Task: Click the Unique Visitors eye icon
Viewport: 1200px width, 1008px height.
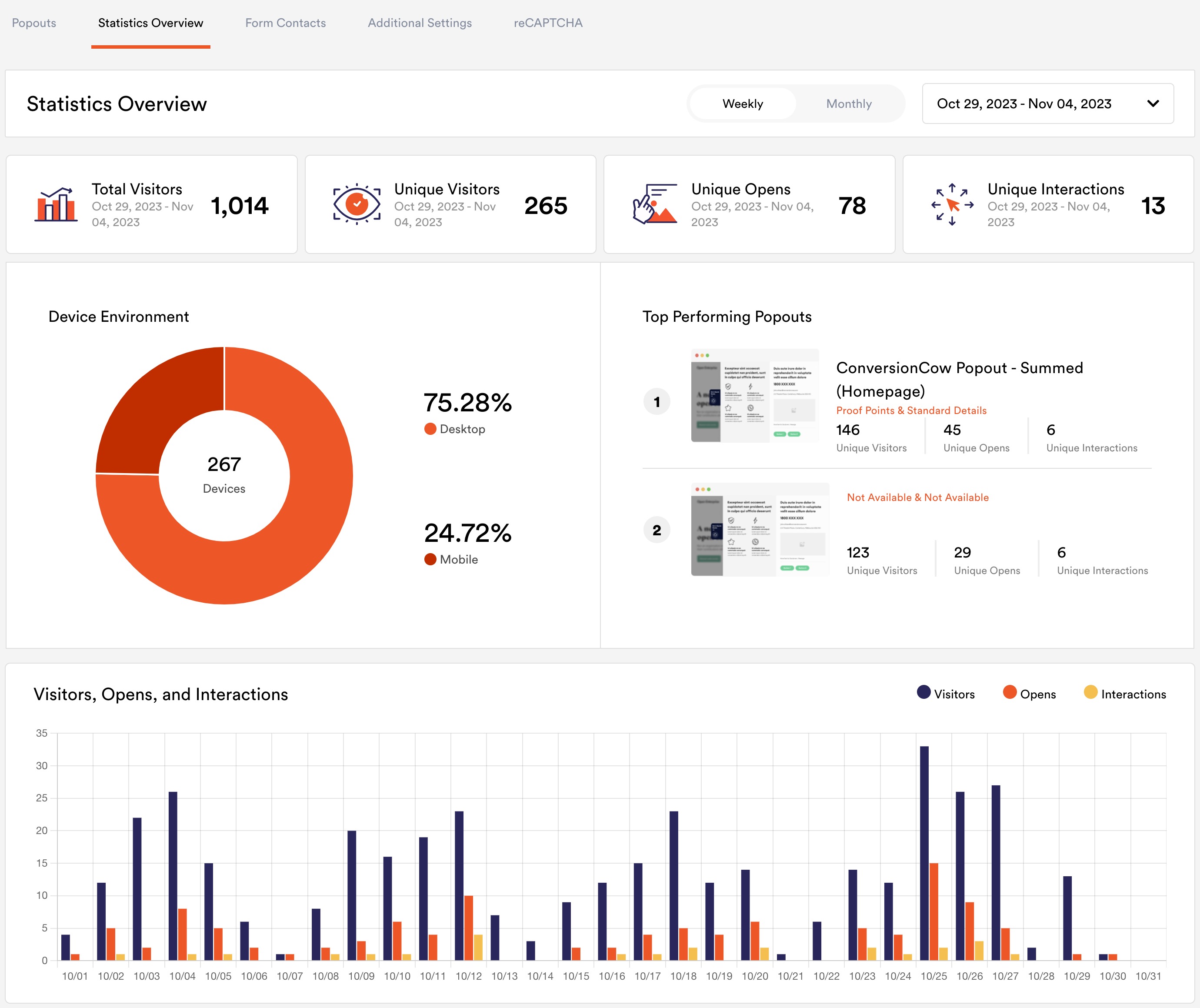Action: tap(357, 204)
